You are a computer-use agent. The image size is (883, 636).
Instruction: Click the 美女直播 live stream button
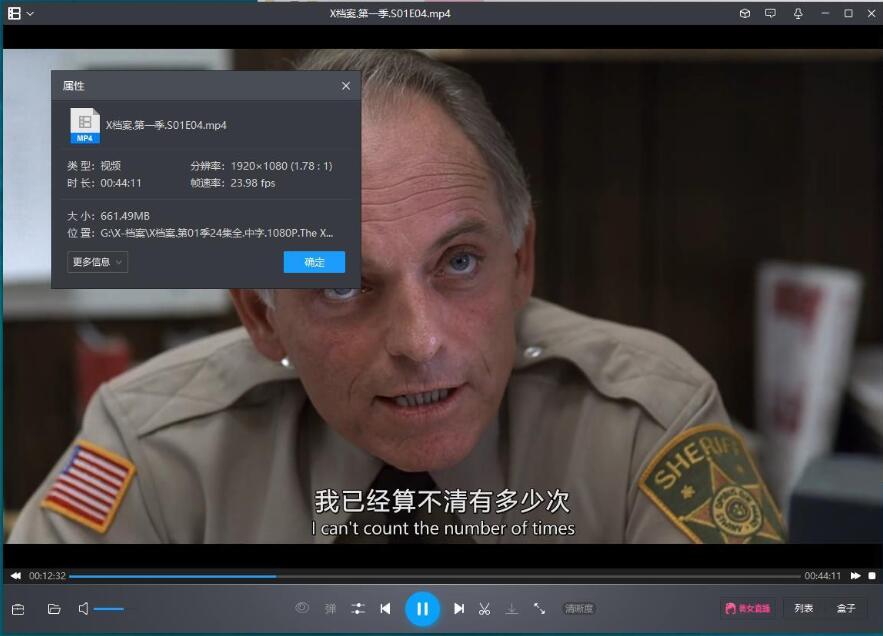click(747, 608)
